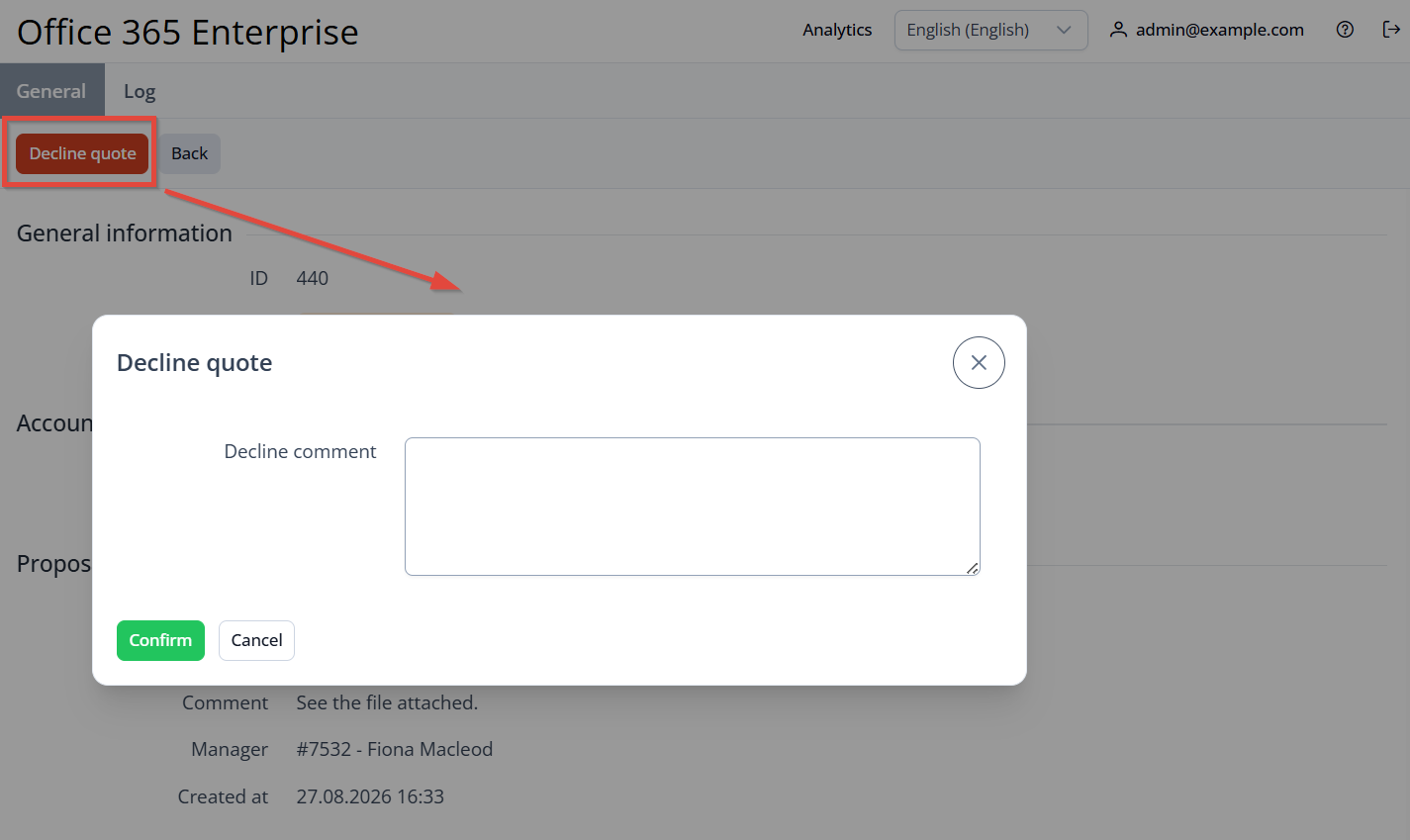Viewport: 1410px width, 840px height.
Task: Confirm the quote decline
Action: (160, 640)
